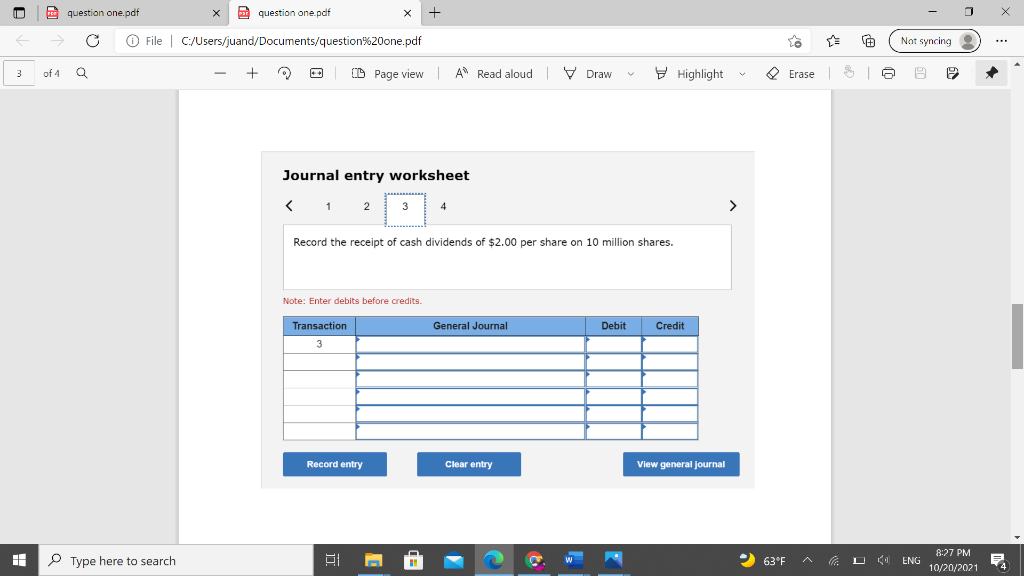Search within the PDF document
Image resolution: width=1024 pixels, height=576 pixels.
(82, 73)
